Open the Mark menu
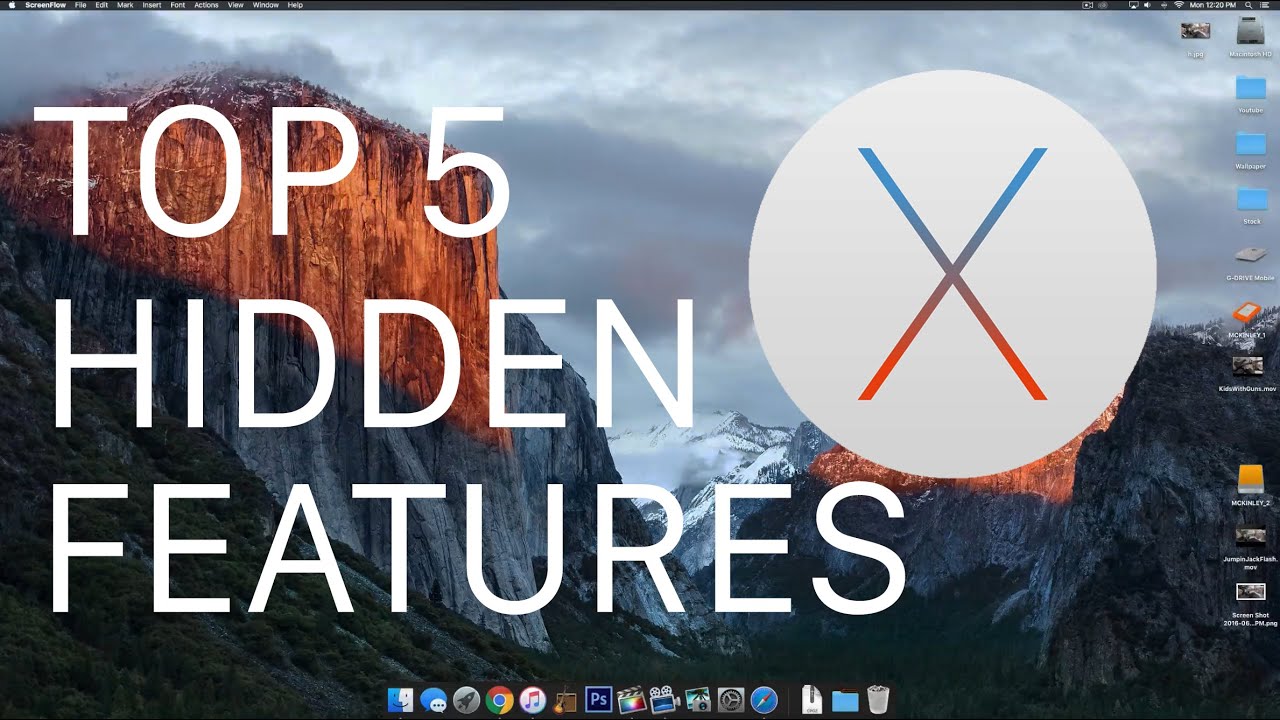Screen dimensions: 1280x720 pos(125,5)
